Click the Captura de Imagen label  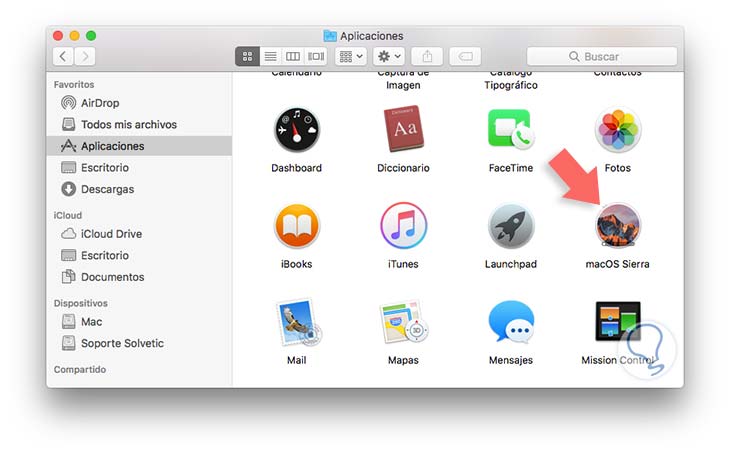(403, 79)
